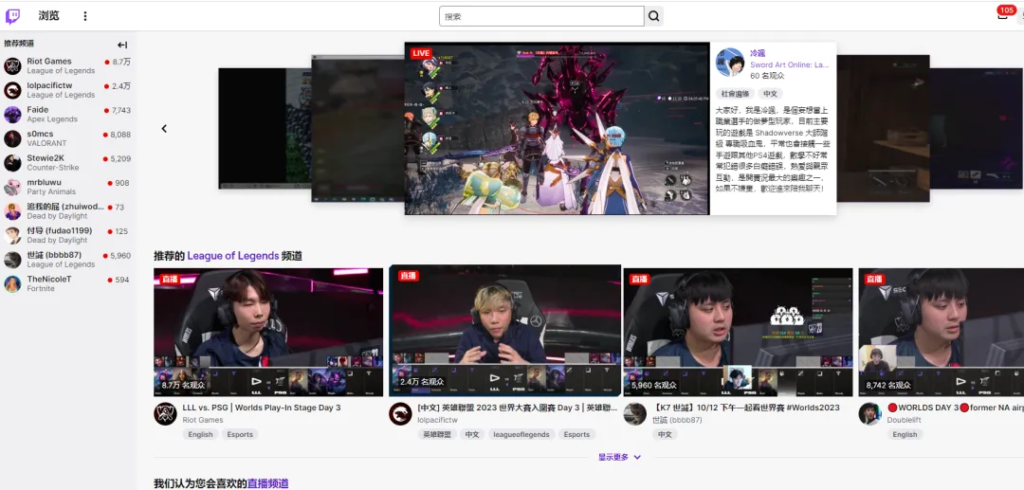Click Esports tag under lolpacifictw stream
Image resolution: width=1024 pixels, height=490 pixels.
pyautogui.click(x=577, y=434)
